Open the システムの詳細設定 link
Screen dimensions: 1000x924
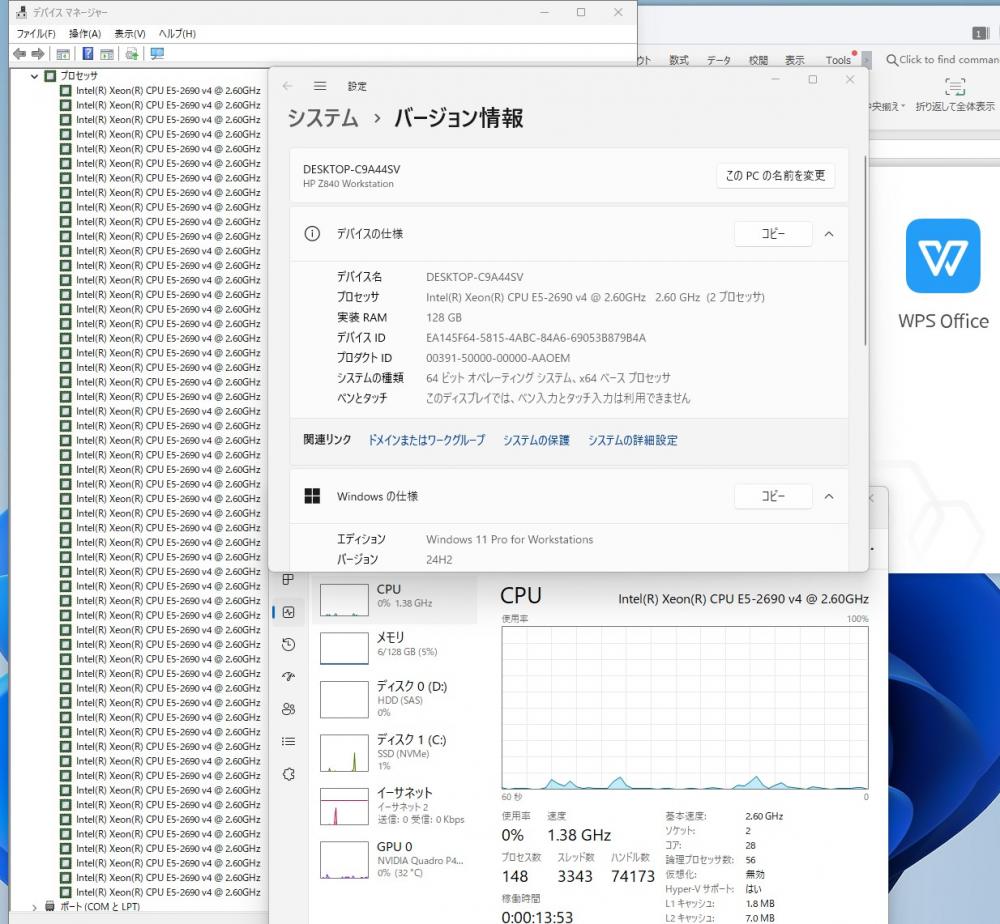pyautogui.click(x=633, y=440)
